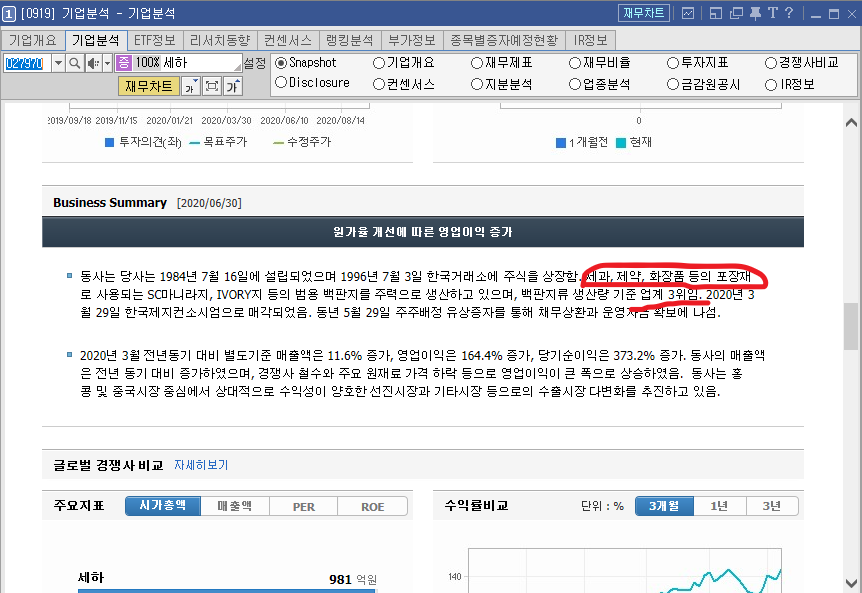Click the vertical scrollbar thumb
The height and width of the screenshot is (593, 862).
coord(851,326)
